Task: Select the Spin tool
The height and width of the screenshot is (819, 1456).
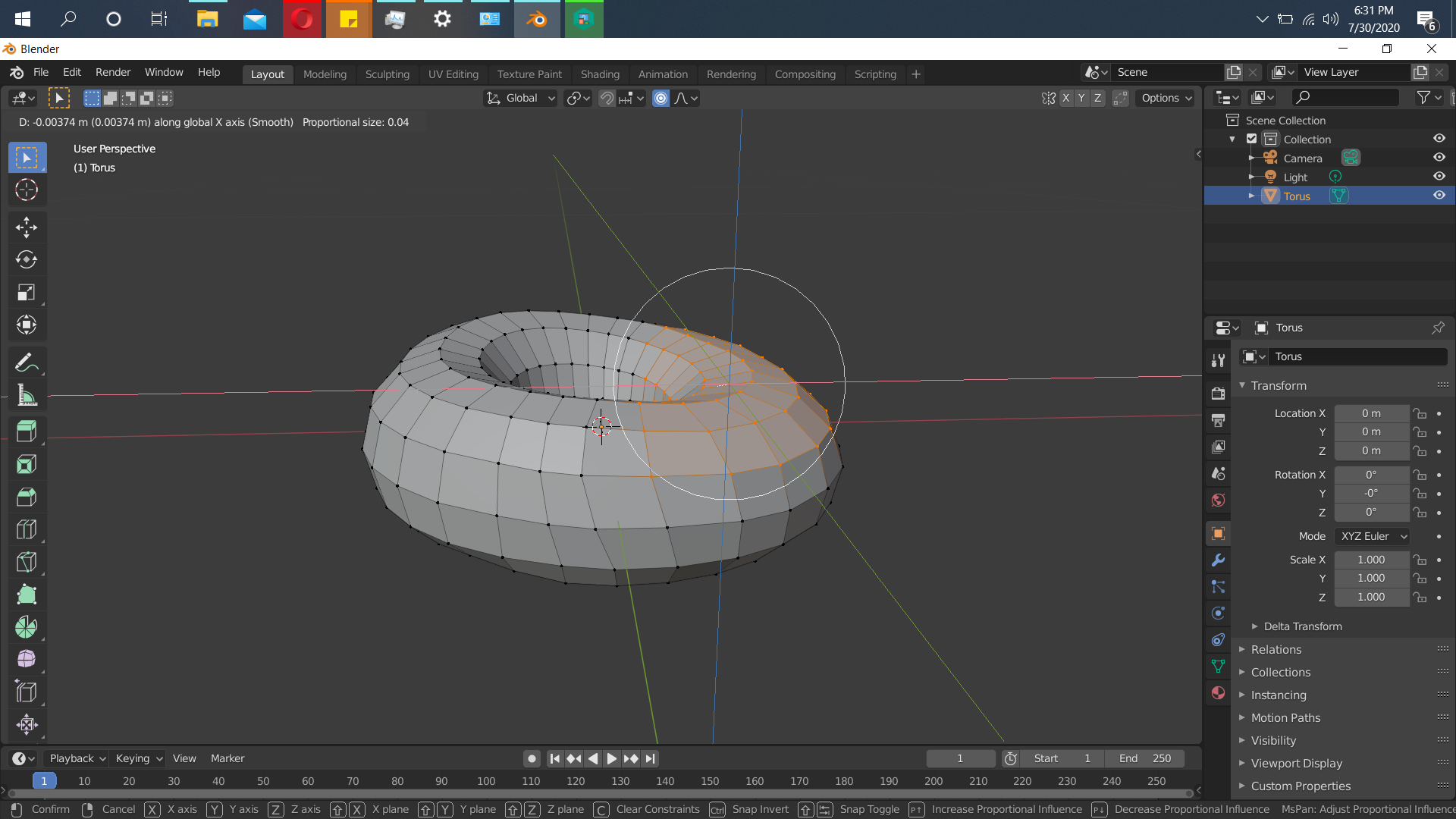Action: click(x=27, y=627)
